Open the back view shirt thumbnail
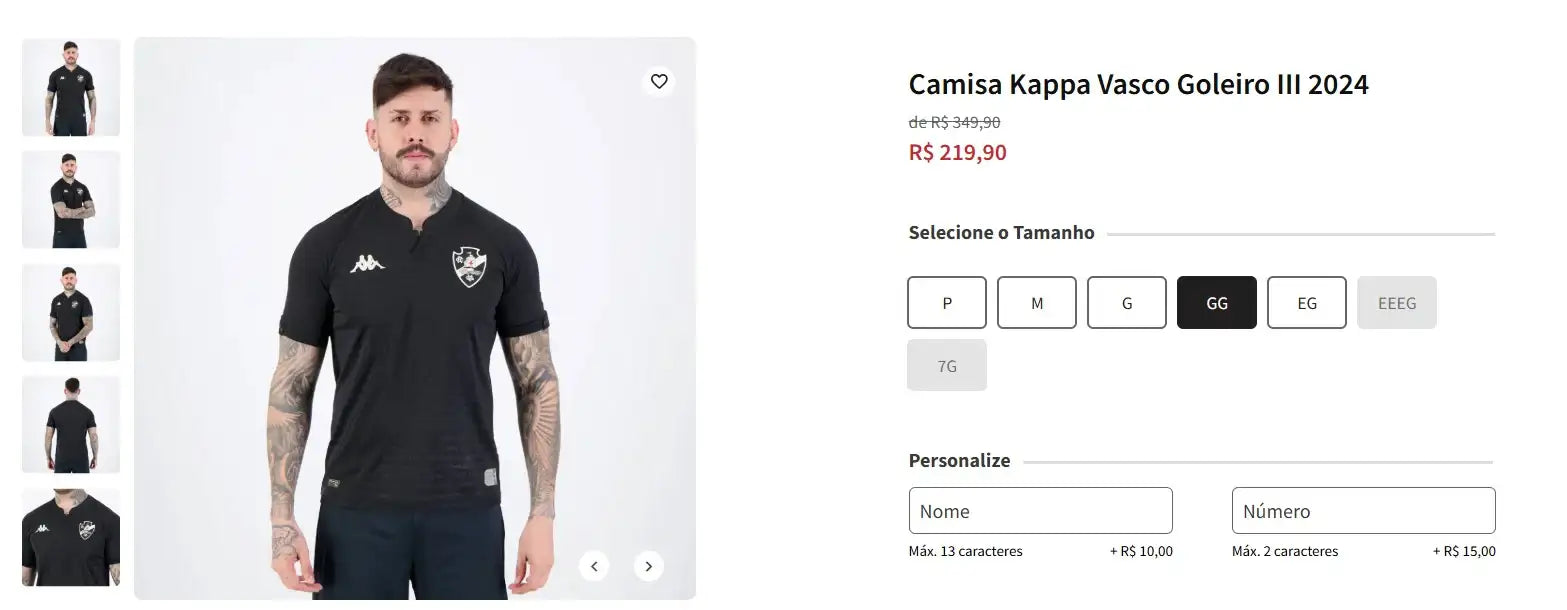The image size is (1567, 610). (70, 423)
